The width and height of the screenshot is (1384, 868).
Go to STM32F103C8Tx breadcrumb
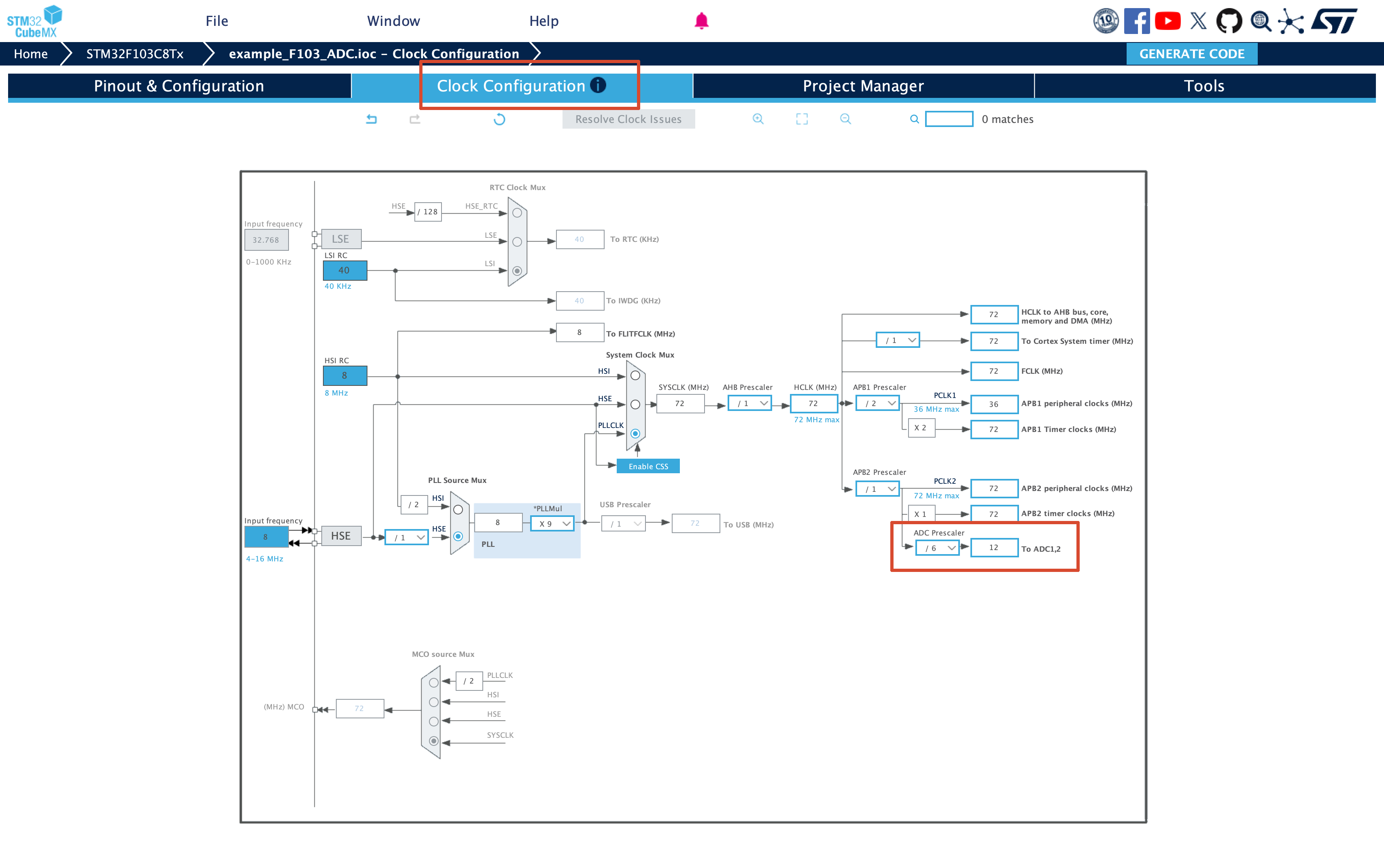point(135,54)
